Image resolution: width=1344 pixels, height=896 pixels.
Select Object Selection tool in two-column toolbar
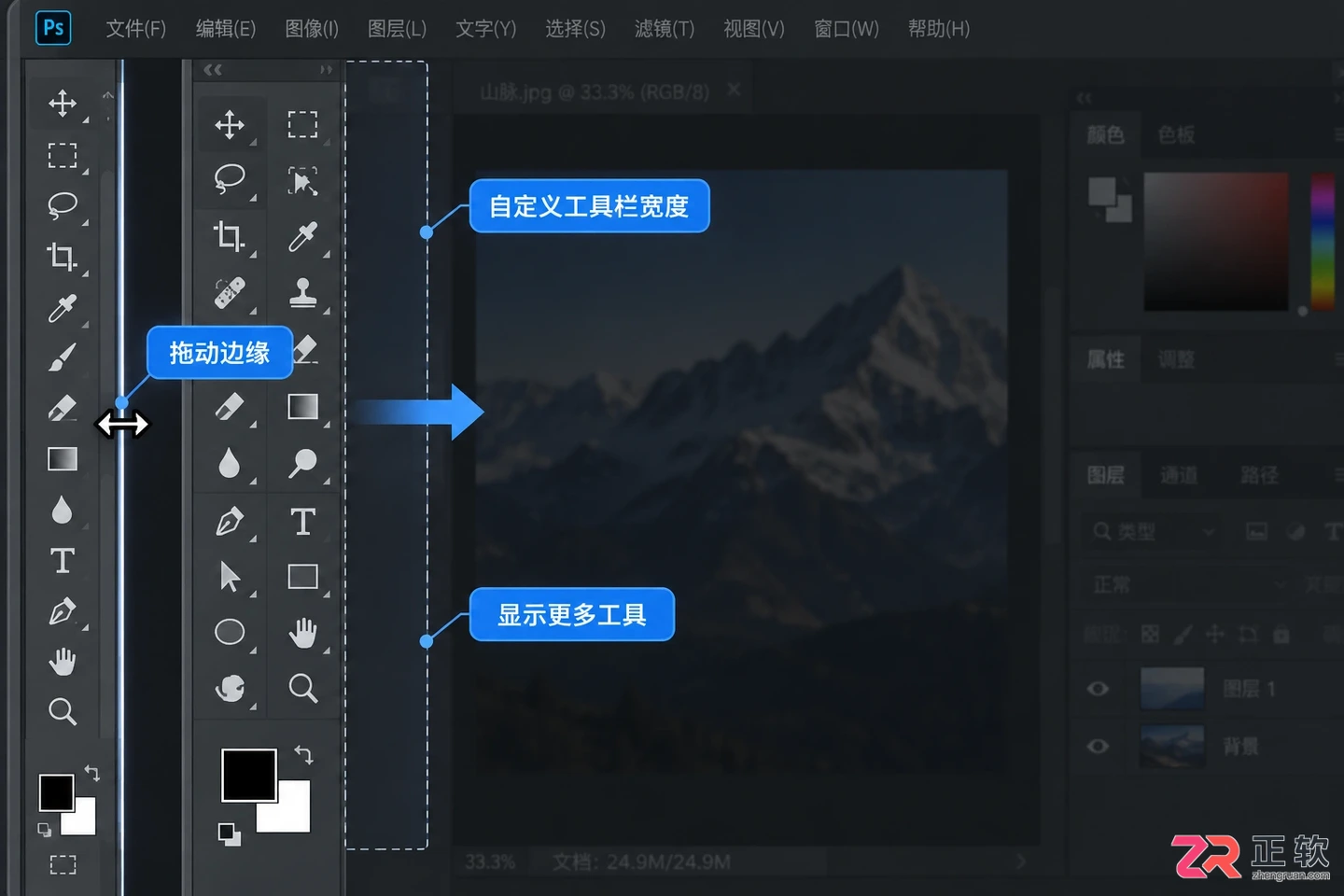click(x=302, y=180)
